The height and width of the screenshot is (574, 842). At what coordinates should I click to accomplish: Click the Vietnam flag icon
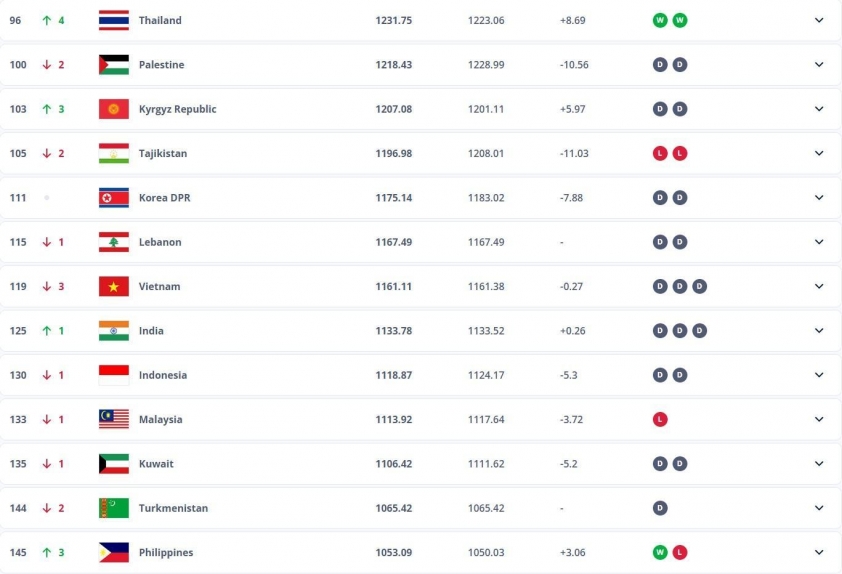114,286
